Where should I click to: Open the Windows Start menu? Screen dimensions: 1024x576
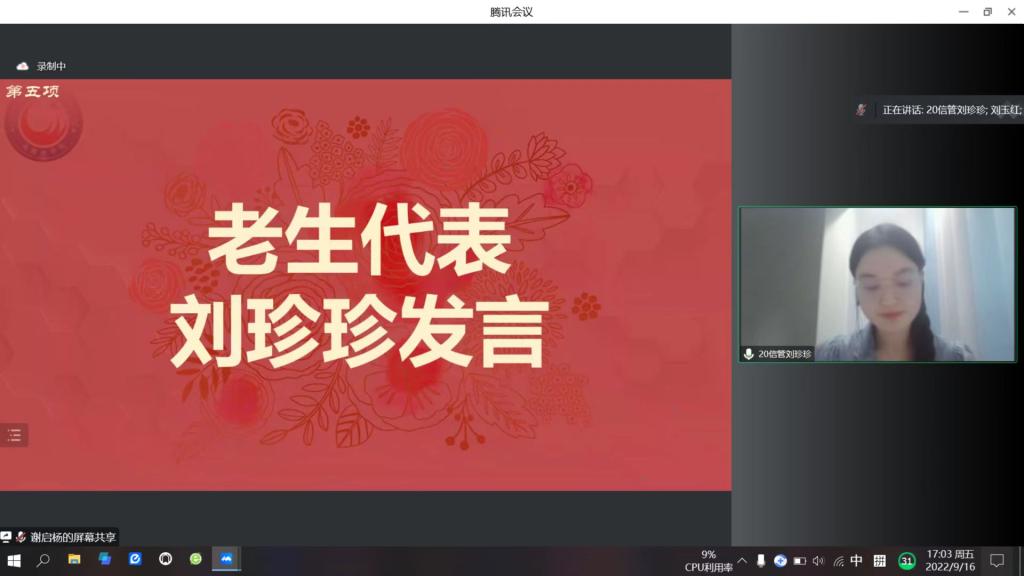[14, 560]
